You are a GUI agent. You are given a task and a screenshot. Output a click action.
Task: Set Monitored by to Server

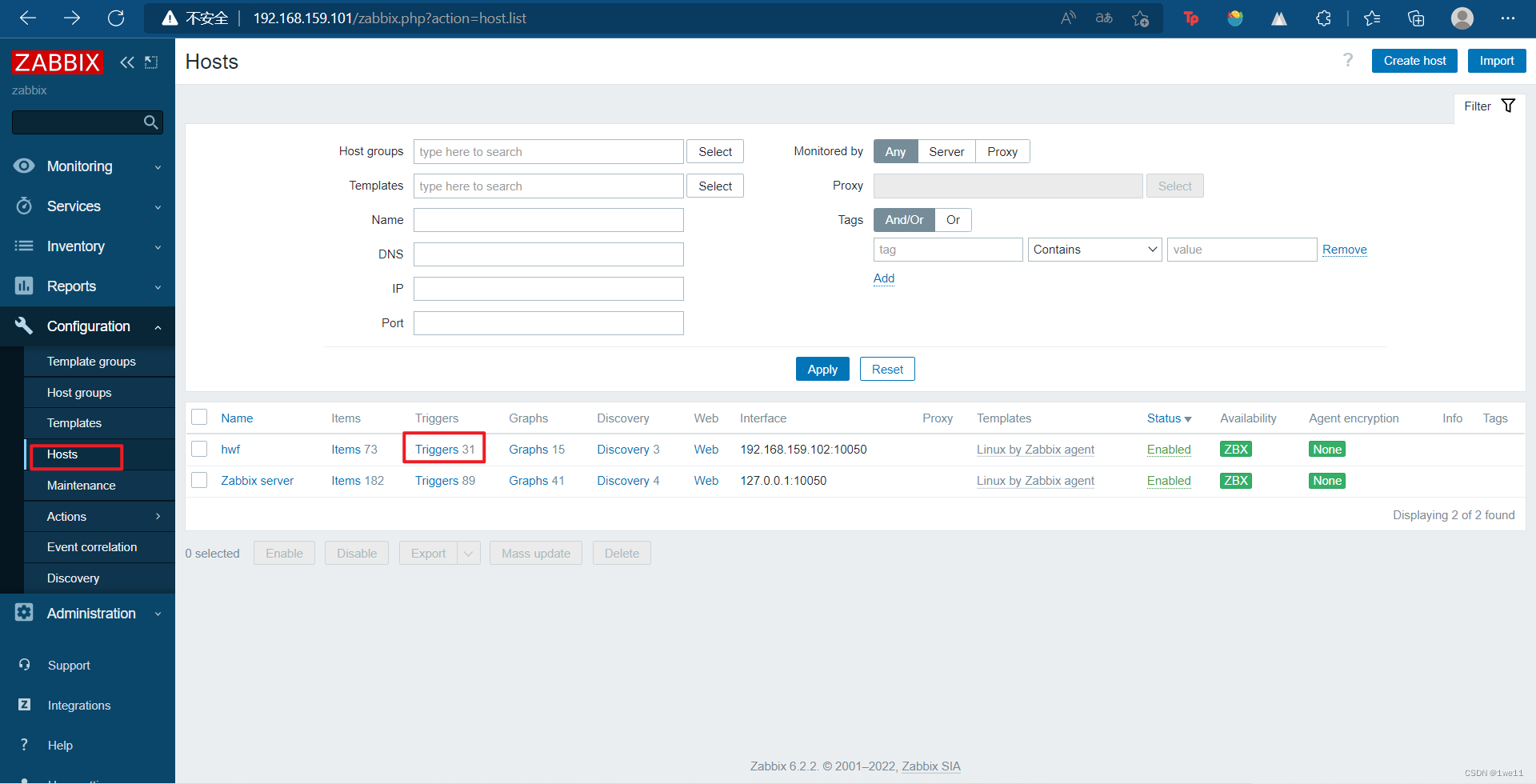pyautogui.click(x=946, y=151)
